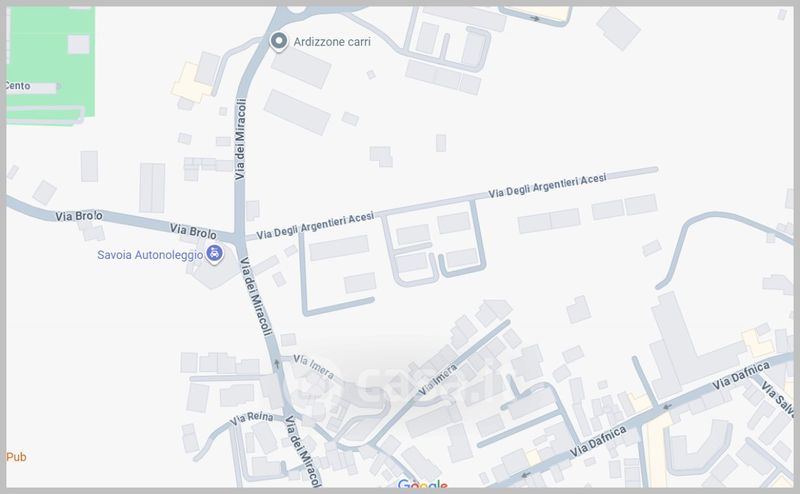Click the Via Salv street label at the right edge
The height and width of the screenshot is (494, 800).
pos(778,399)
